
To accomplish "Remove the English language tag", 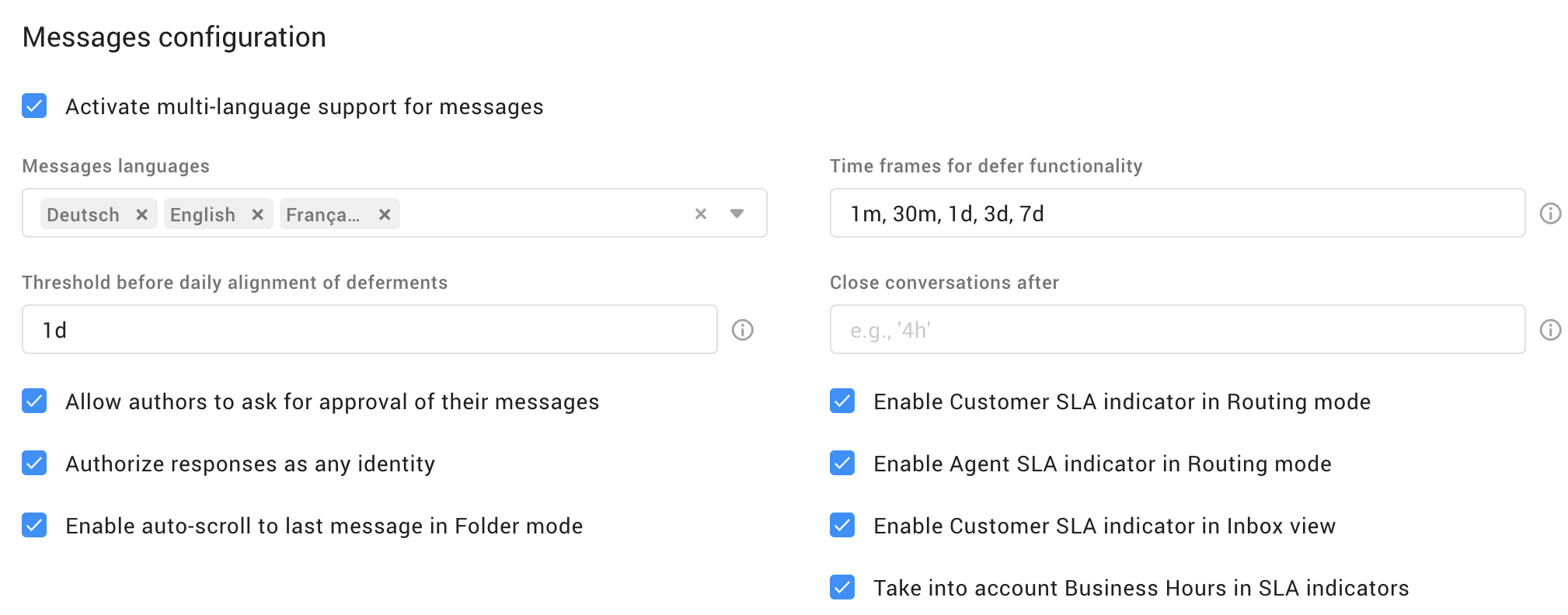I will [x=257, y=214].
